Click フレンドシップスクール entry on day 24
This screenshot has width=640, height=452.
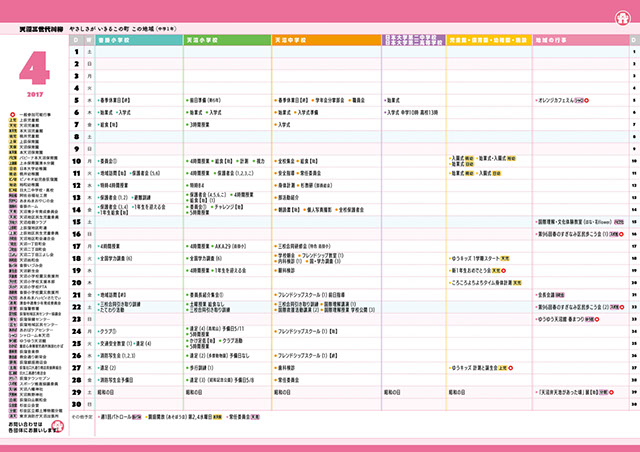(x=306, y=332)
